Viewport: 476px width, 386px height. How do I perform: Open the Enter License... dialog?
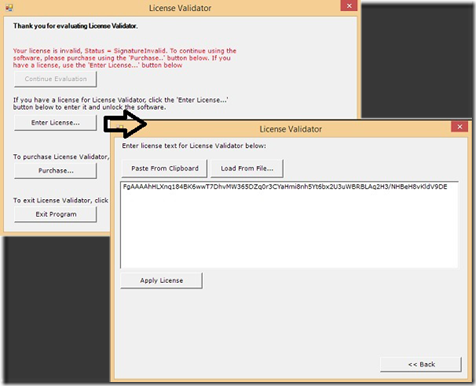click(x=55, y=123)
